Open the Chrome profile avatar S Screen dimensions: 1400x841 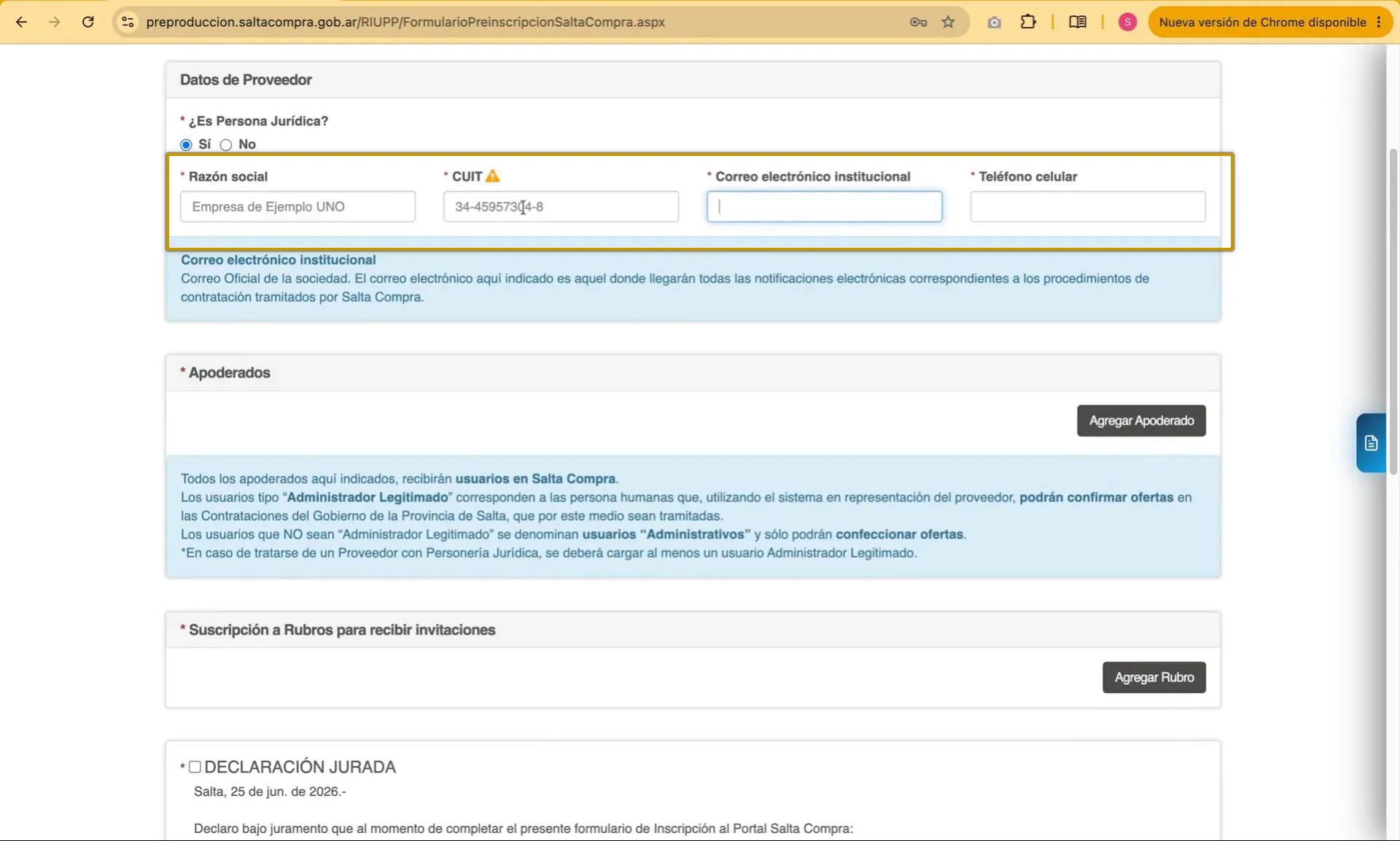tap(1127, 22)
